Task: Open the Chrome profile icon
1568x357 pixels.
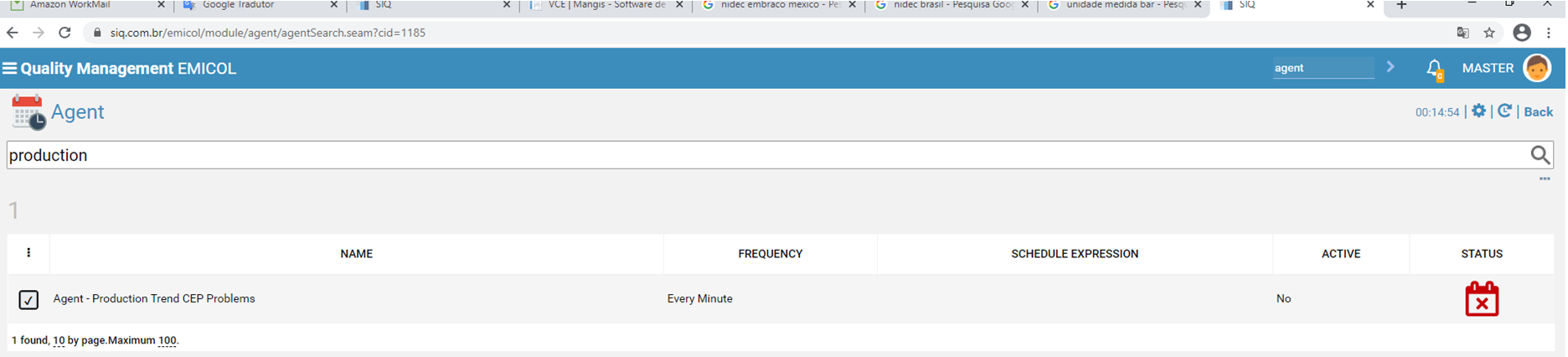Action: [x=1522, y=33]
